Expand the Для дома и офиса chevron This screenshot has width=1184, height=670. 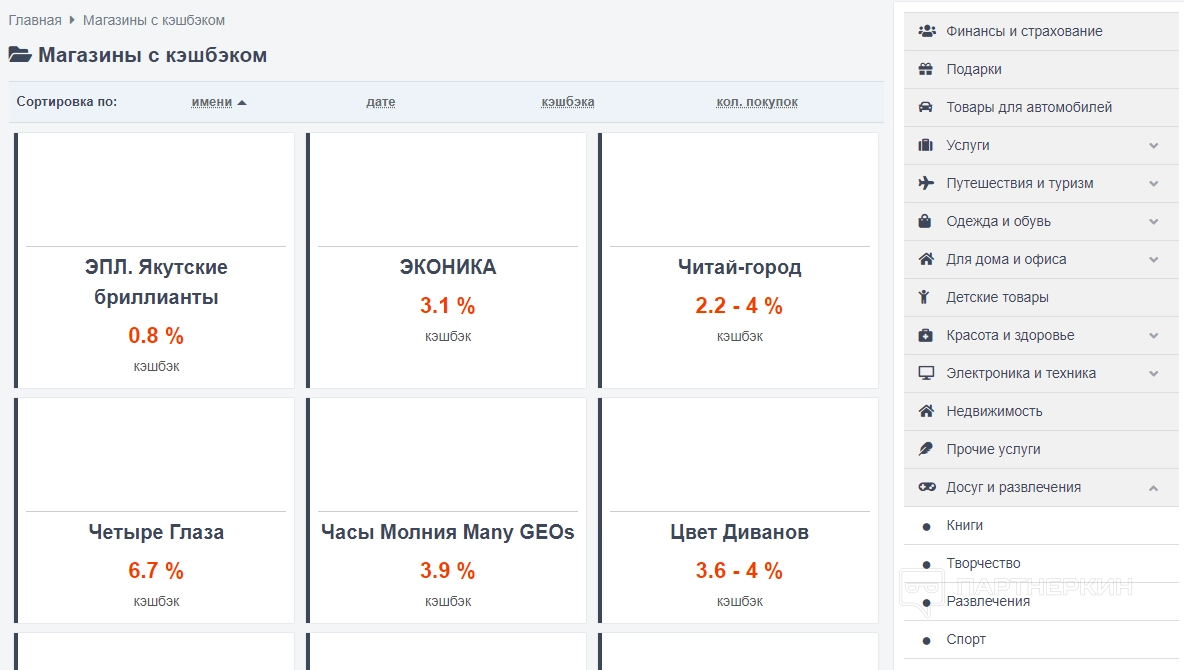click(x=1154, y=259)
